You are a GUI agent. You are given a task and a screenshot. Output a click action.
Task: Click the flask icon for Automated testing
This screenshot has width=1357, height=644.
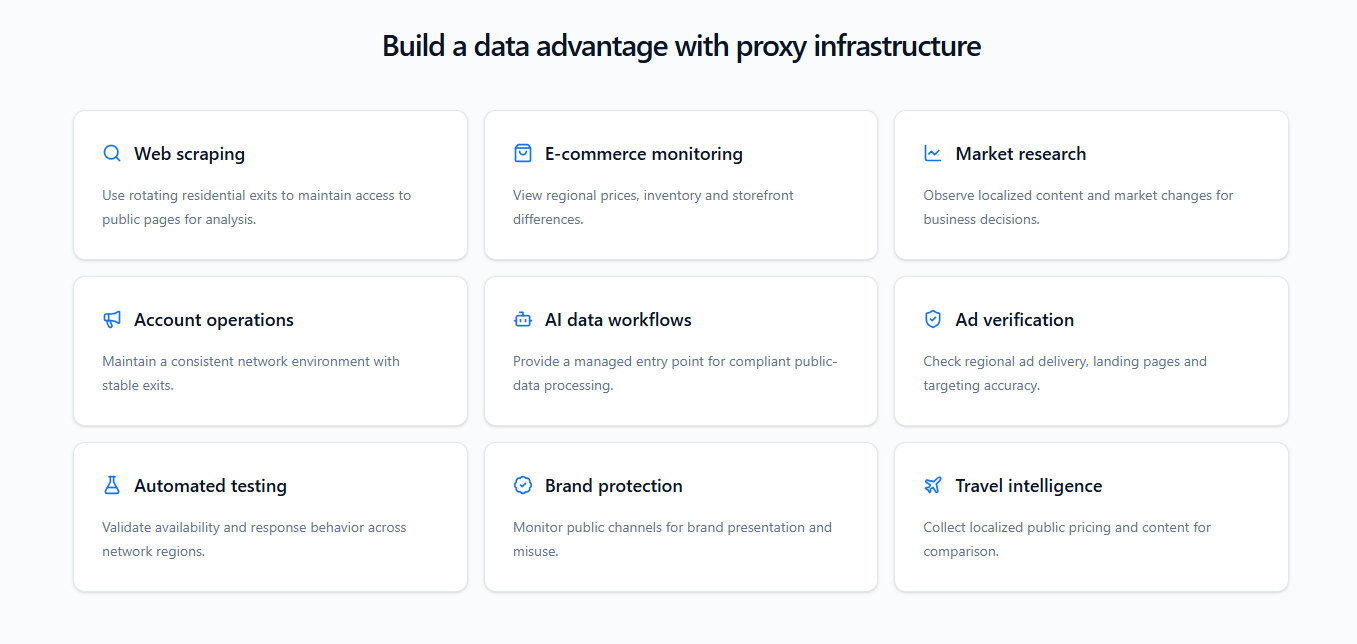coord(112,485)
